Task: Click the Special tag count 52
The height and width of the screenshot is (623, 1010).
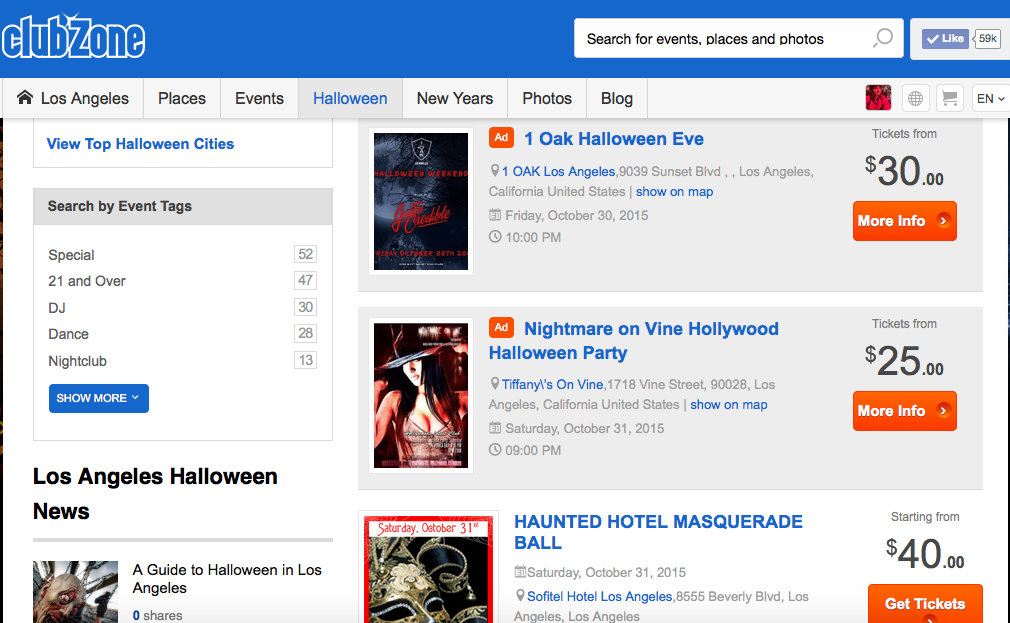Action: [305, 254]
